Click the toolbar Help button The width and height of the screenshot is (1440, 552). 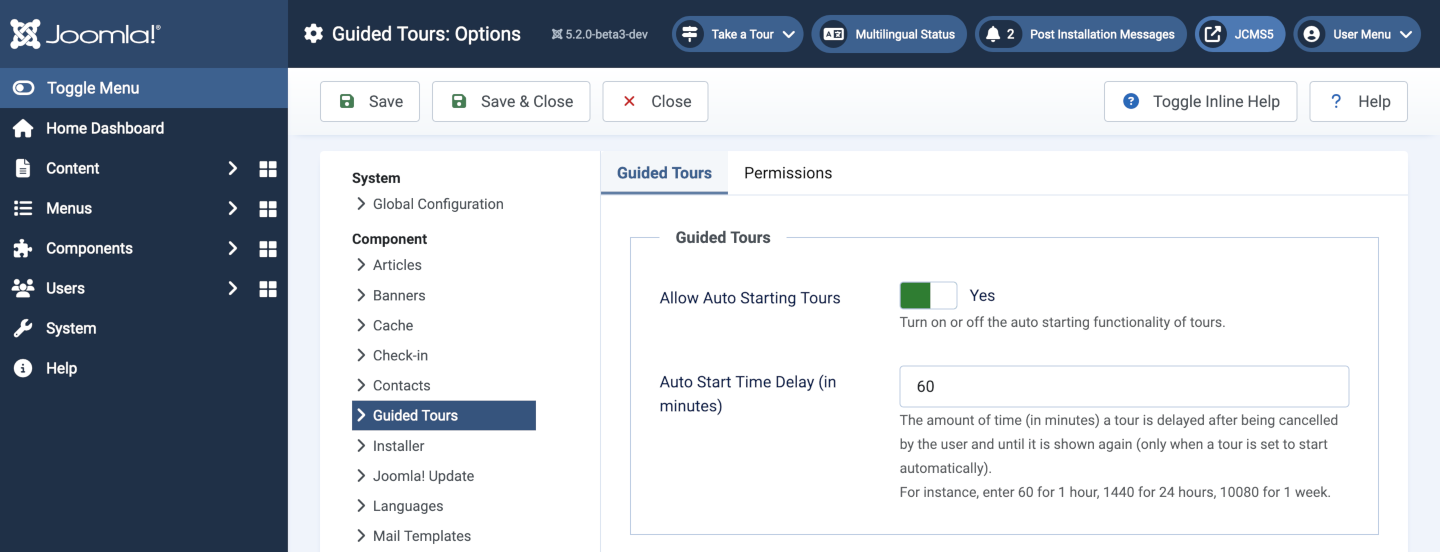click(1358, 101)
